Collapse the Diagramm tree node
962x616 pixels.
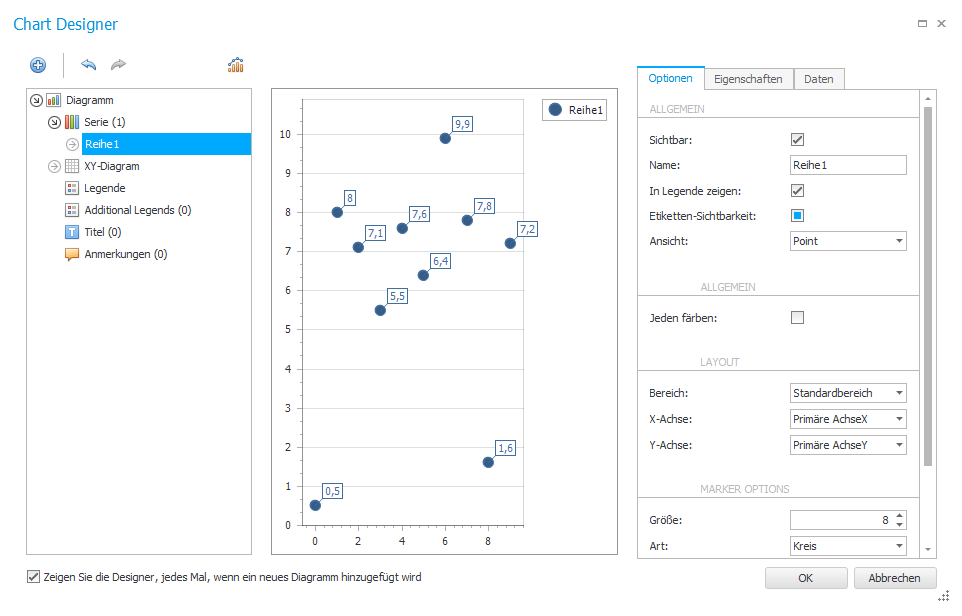tap(36, 100)
